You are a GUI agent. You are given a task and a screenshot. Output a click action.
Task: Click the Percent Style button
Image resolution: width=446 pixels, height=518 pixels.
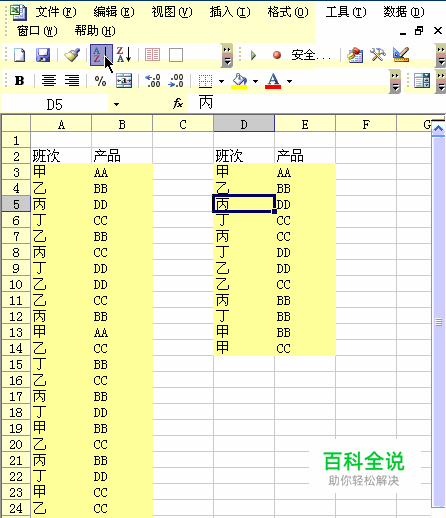[x=100, y=81]
